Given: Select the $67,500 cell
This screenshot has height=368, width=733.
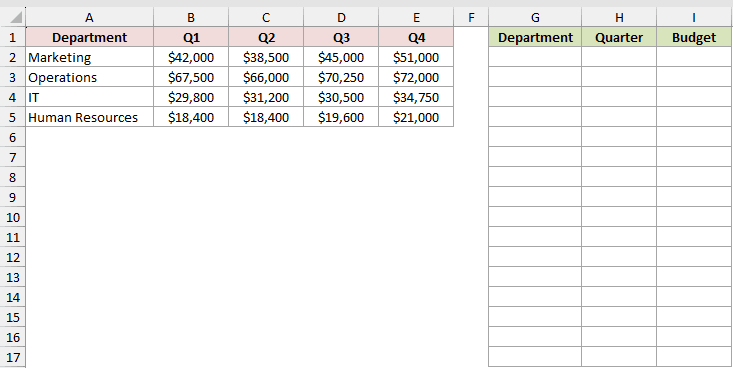Looking at the screenshot, I should click(191, 77).
